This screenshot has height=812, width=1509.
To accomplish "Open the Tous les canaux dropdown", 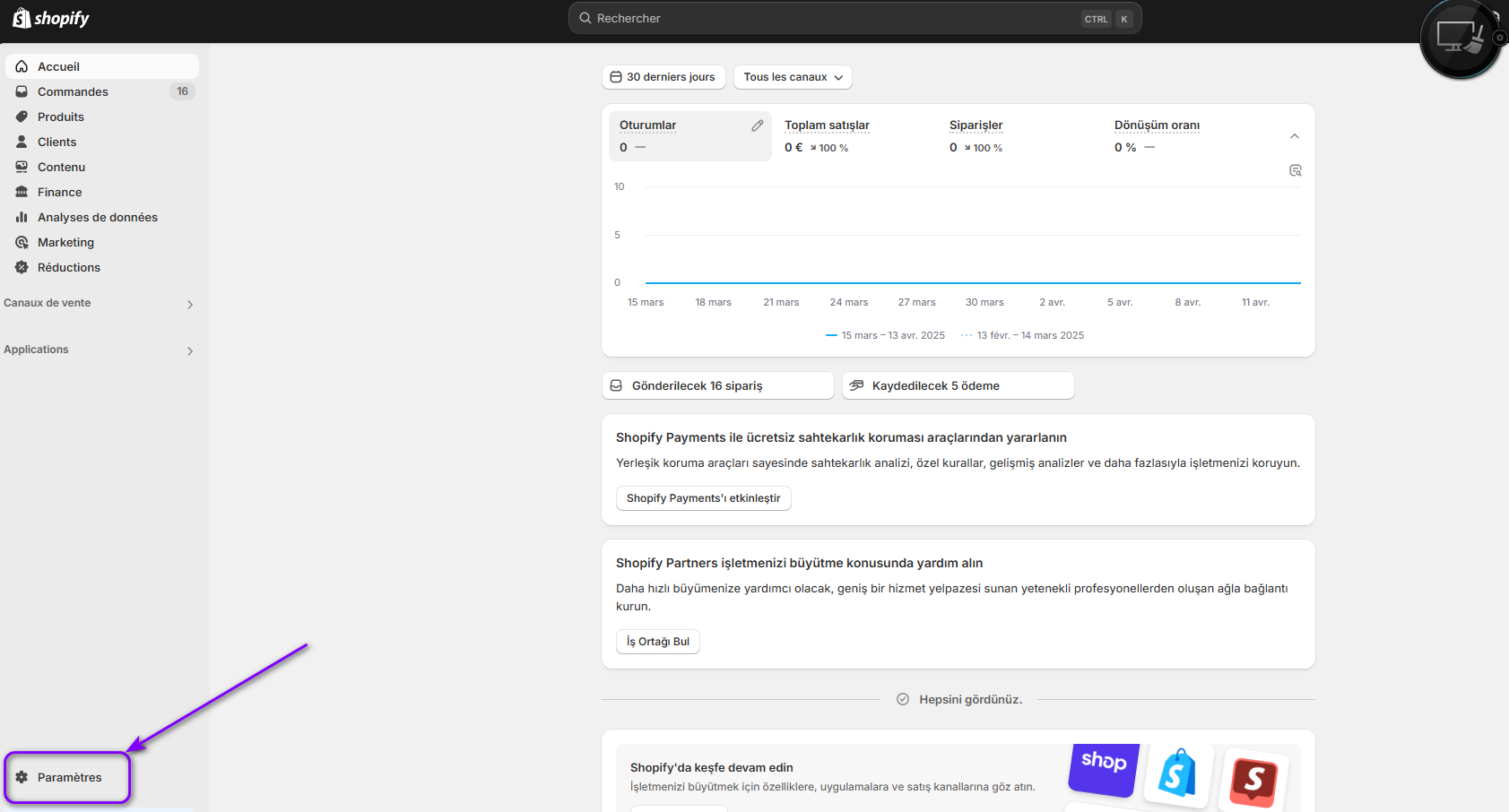I will 793,77.
